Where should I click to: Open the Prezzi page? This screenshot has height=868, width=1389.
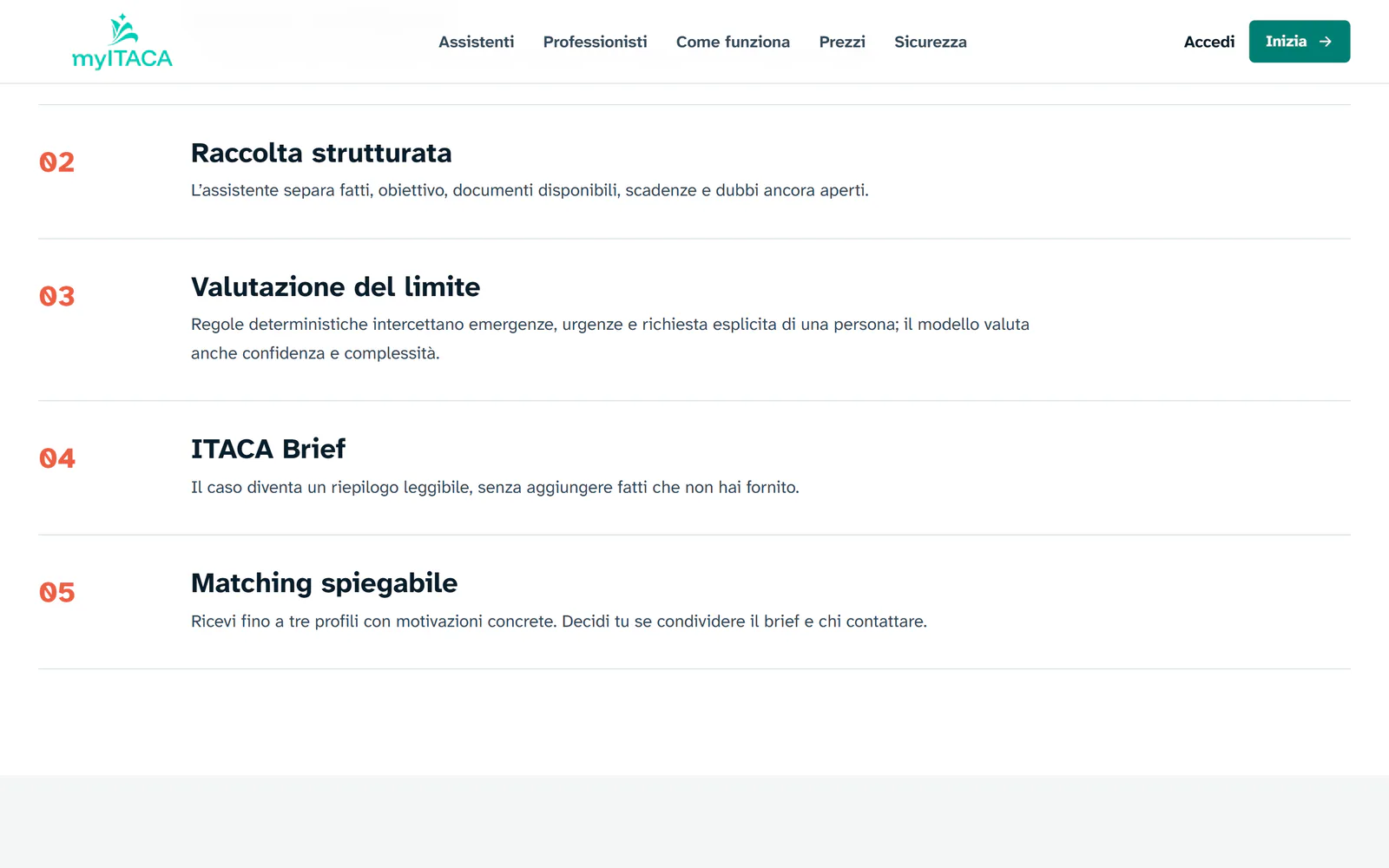click(x=842, y=42)
